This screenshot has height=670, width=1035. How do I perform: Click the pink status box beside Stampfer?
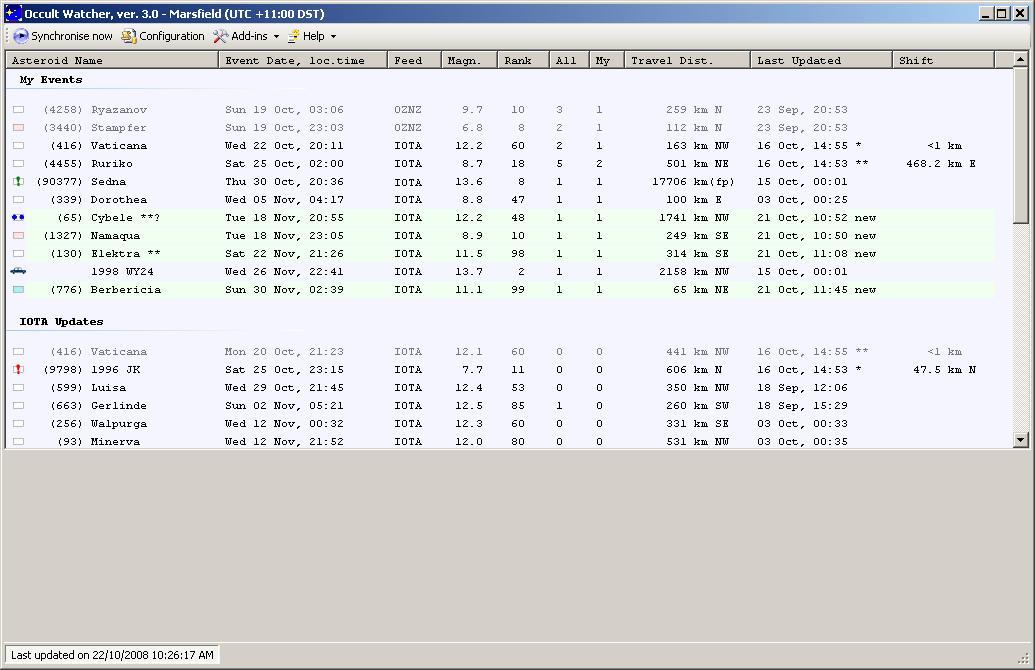(x=18, y=128)
